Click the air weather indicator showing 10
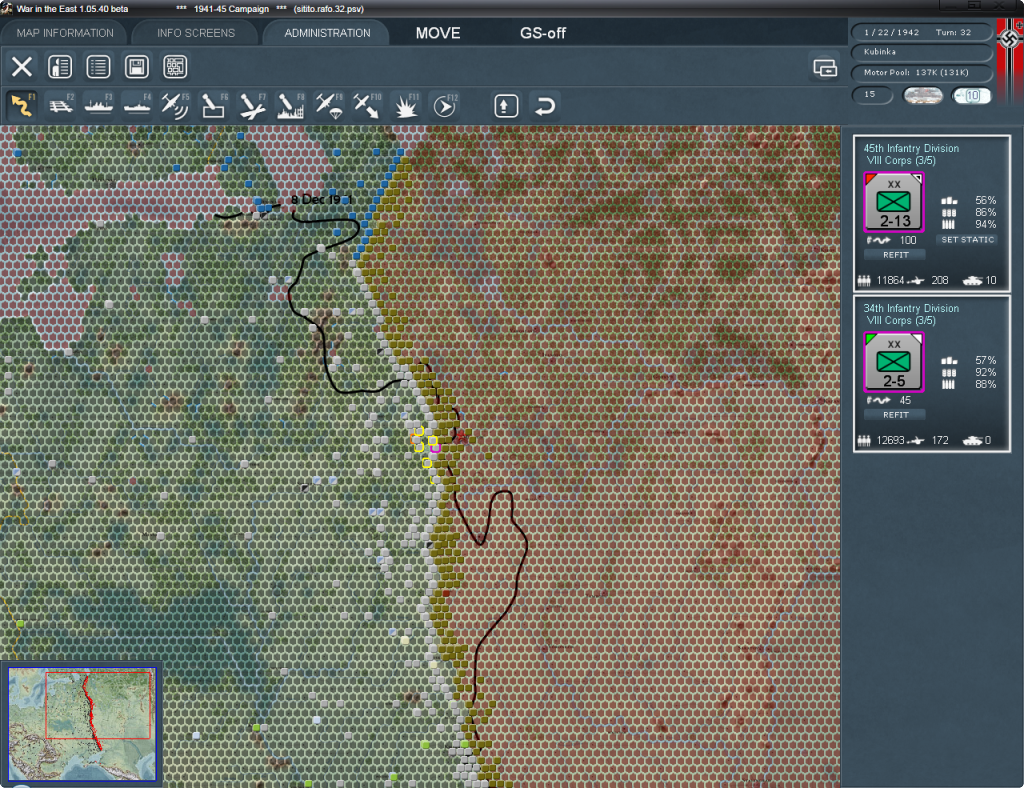The image size is (1024, 788). tap(971, 96)
